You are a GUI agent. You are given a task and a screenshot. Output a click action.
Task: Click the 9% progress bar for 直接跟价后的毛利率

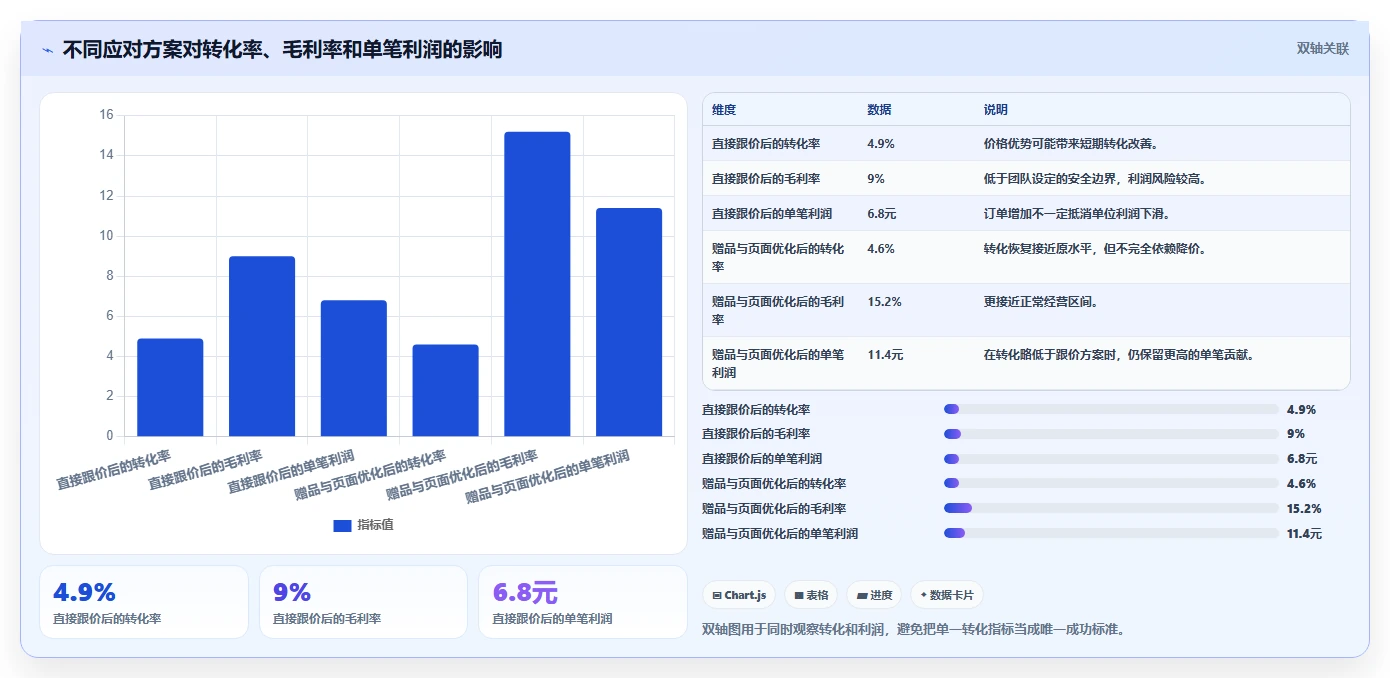tap(1111, 434)
